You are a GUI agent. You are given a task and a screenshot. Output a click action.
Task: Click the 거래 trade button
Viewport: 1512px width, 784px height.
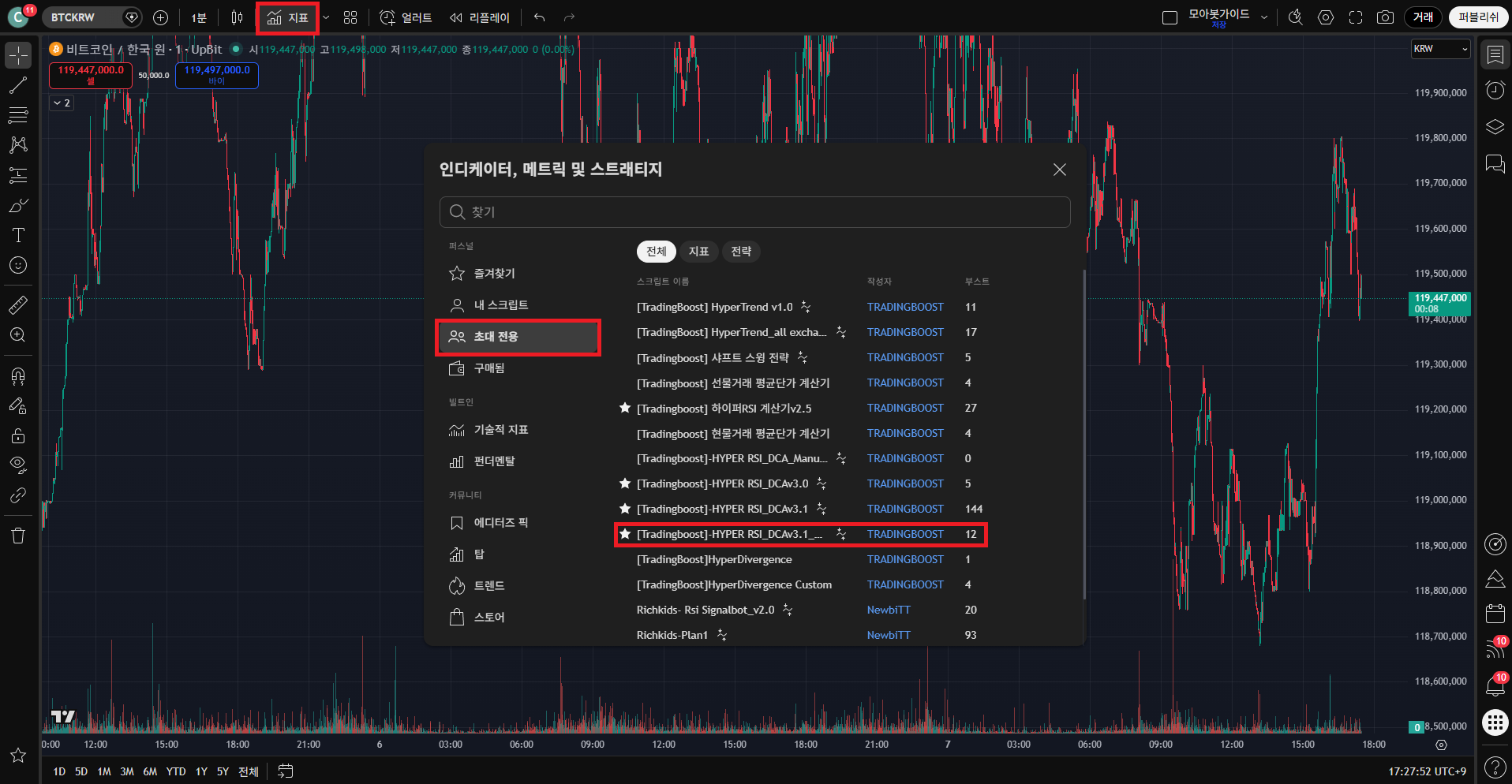(1423, 17)
